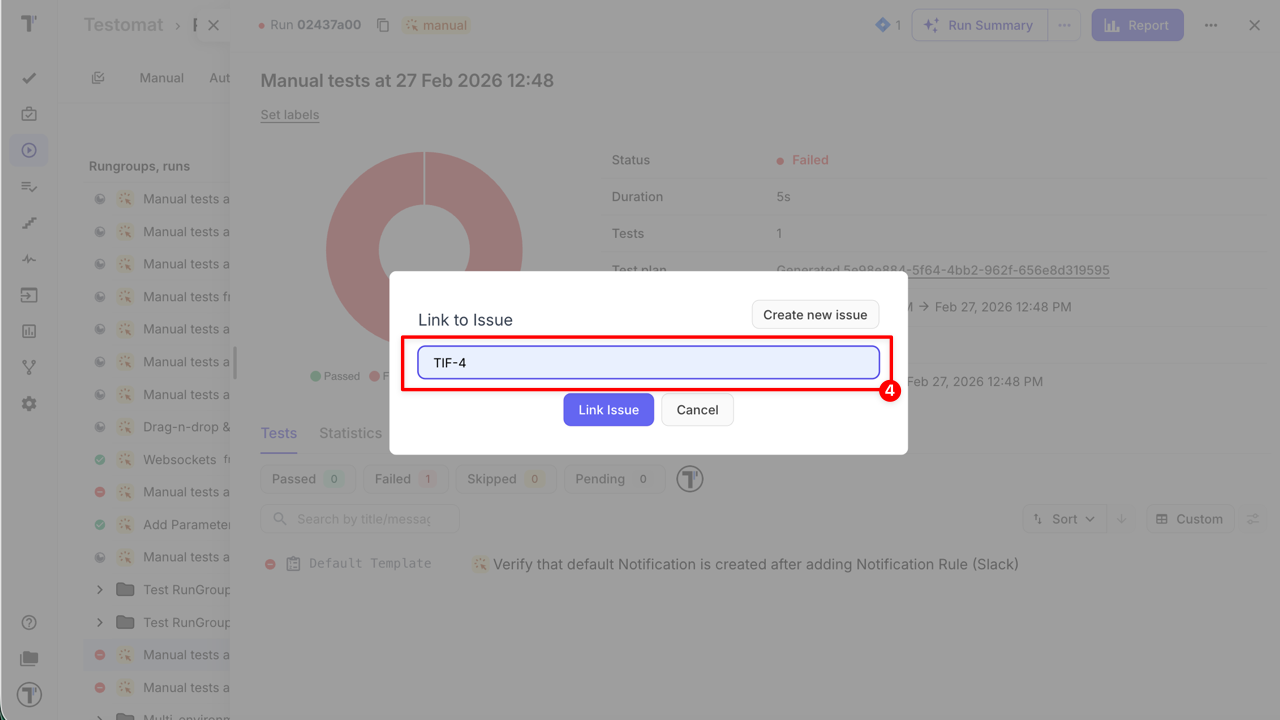This screenshot has width=1280, height=720.
Task: Select the Pipelines branching icon in sidebar
Action: (x=28, y=366)
